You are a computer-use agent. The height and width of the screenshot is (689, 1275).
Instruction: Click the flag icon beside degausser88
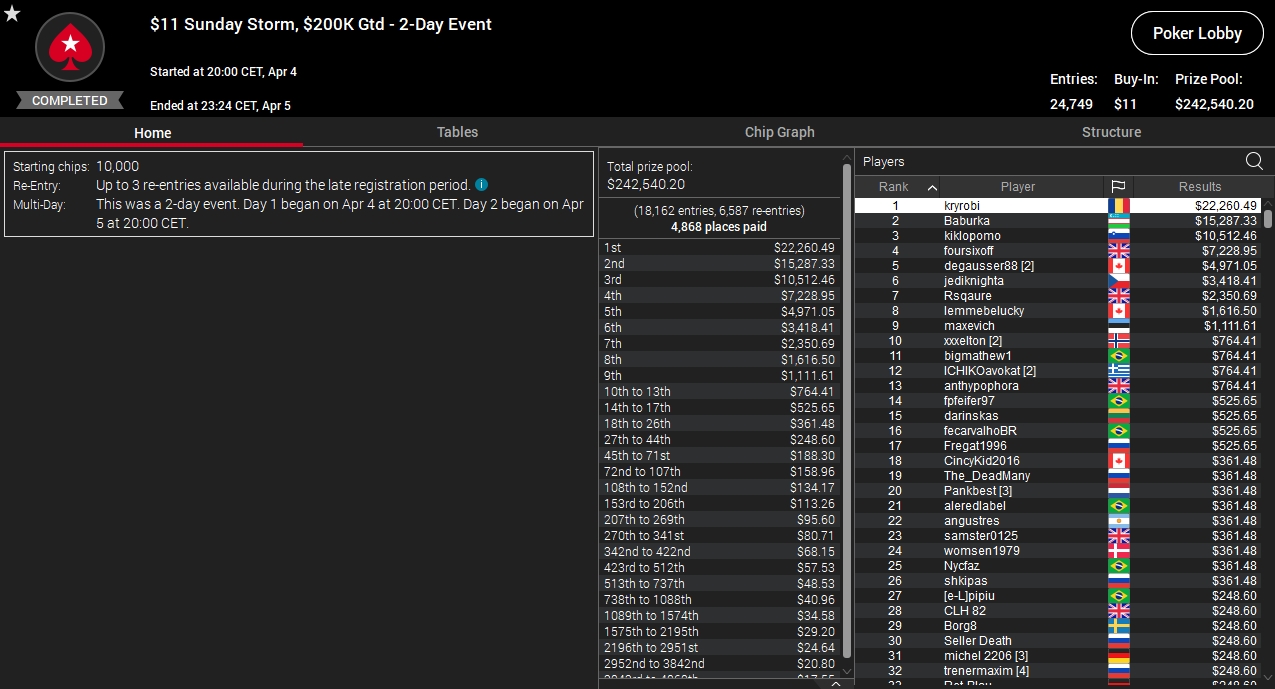[x=1118, y=266]
